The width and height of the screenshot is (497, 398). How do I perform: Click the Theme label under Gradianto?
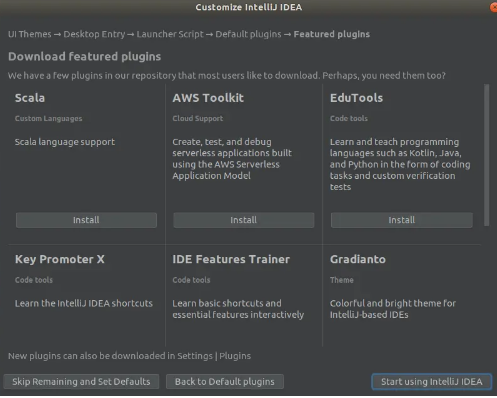tap(342, 280)
